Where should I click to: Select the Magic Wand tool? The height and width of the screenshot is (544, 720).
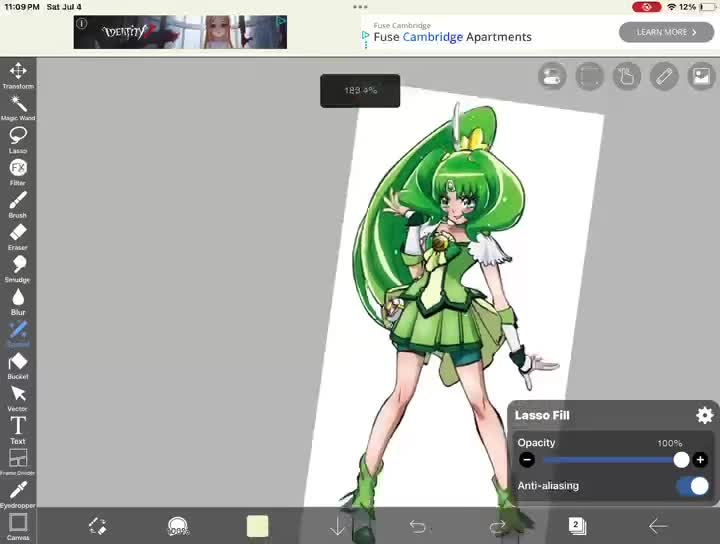click(x=18, y=108)
